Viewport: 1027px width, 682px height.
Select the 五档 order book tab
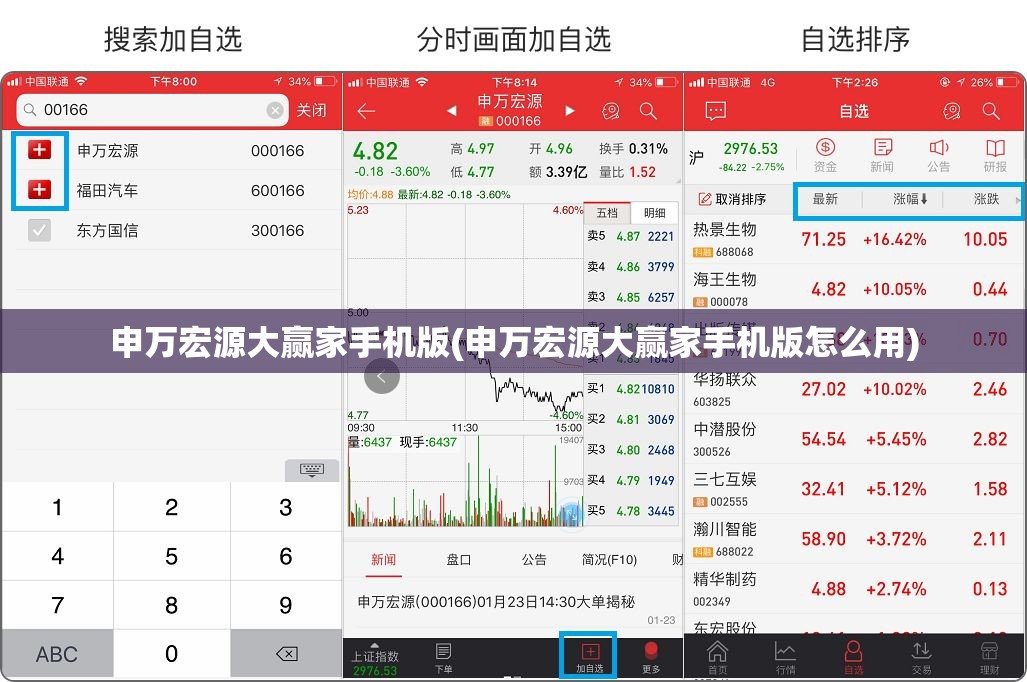point(607,212)
